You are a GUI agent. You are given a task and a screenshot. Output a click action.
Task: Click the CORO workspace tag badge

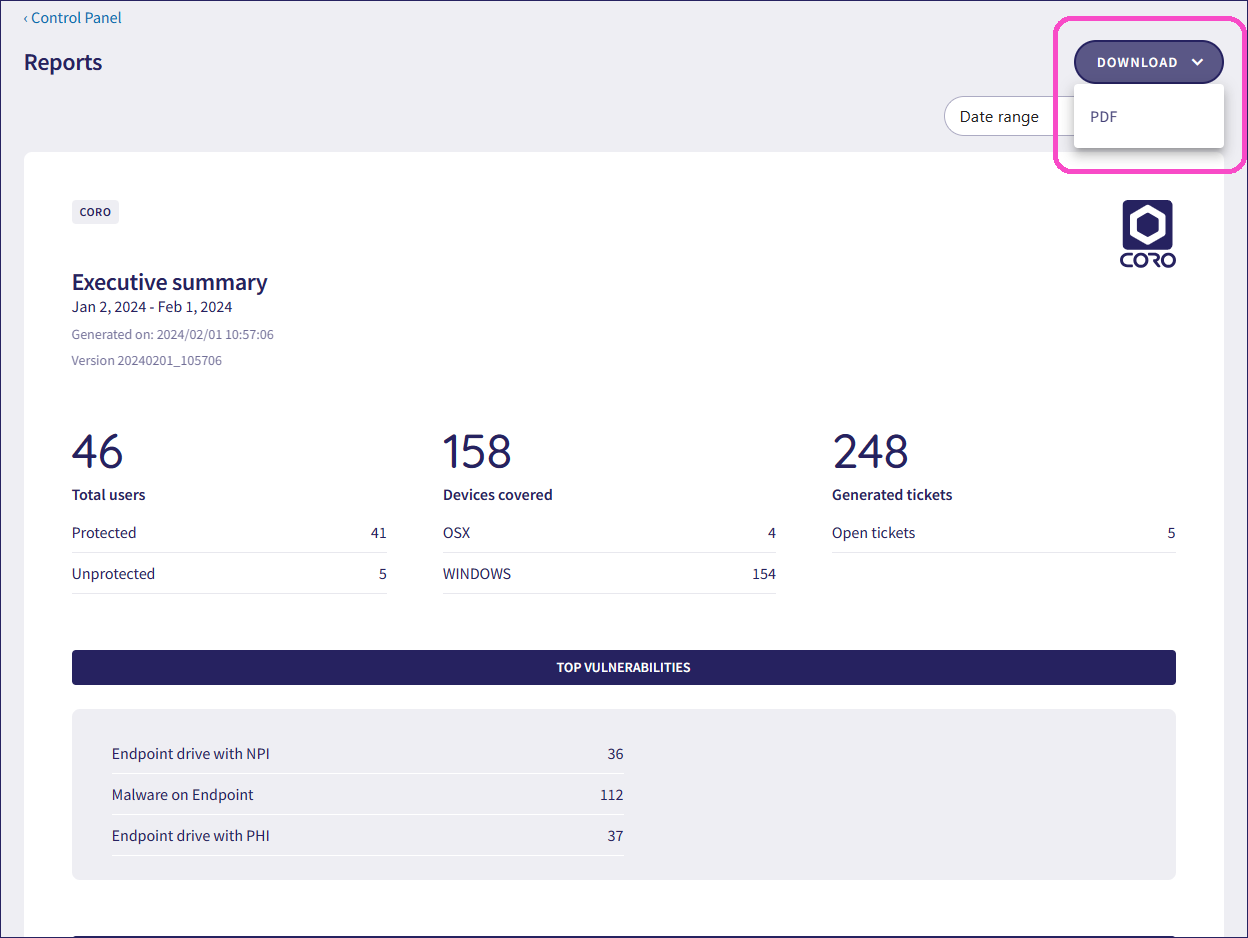coord(95,212)
